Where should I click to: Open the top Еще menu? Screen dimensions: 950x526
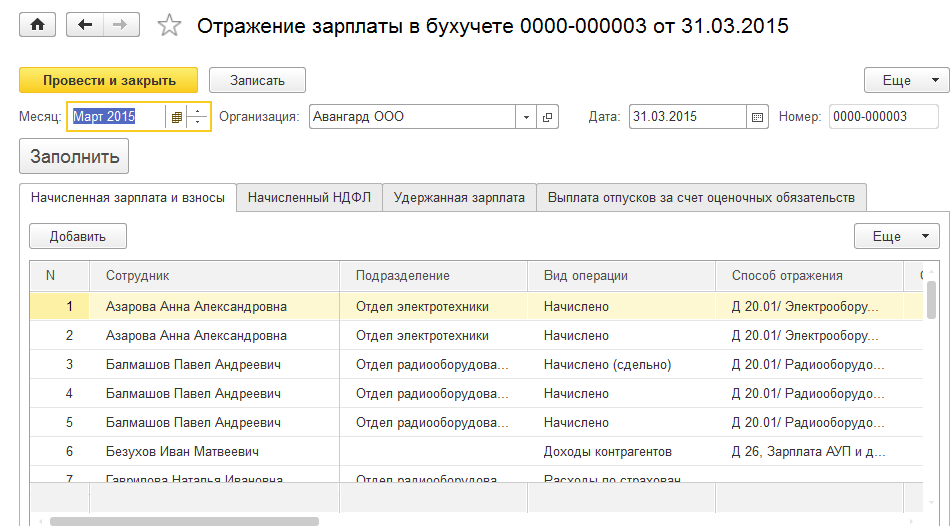(906, 81)
